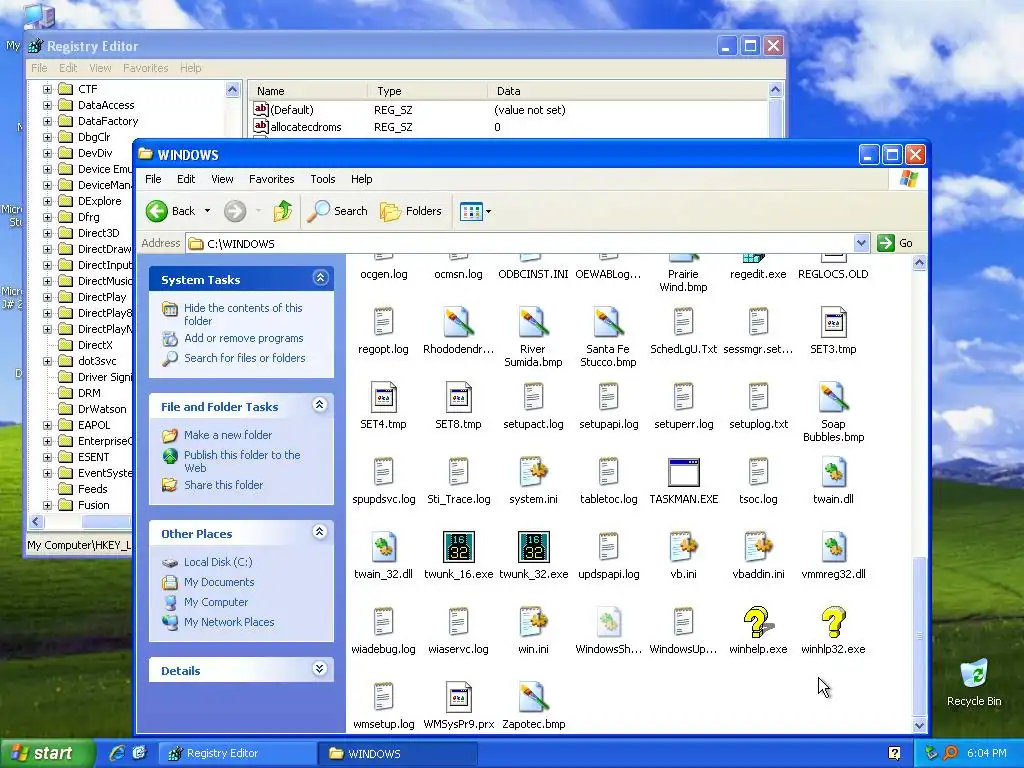Select the system.ini file icon
Screen dimensions: 1024x768
[x=534, y=472]
